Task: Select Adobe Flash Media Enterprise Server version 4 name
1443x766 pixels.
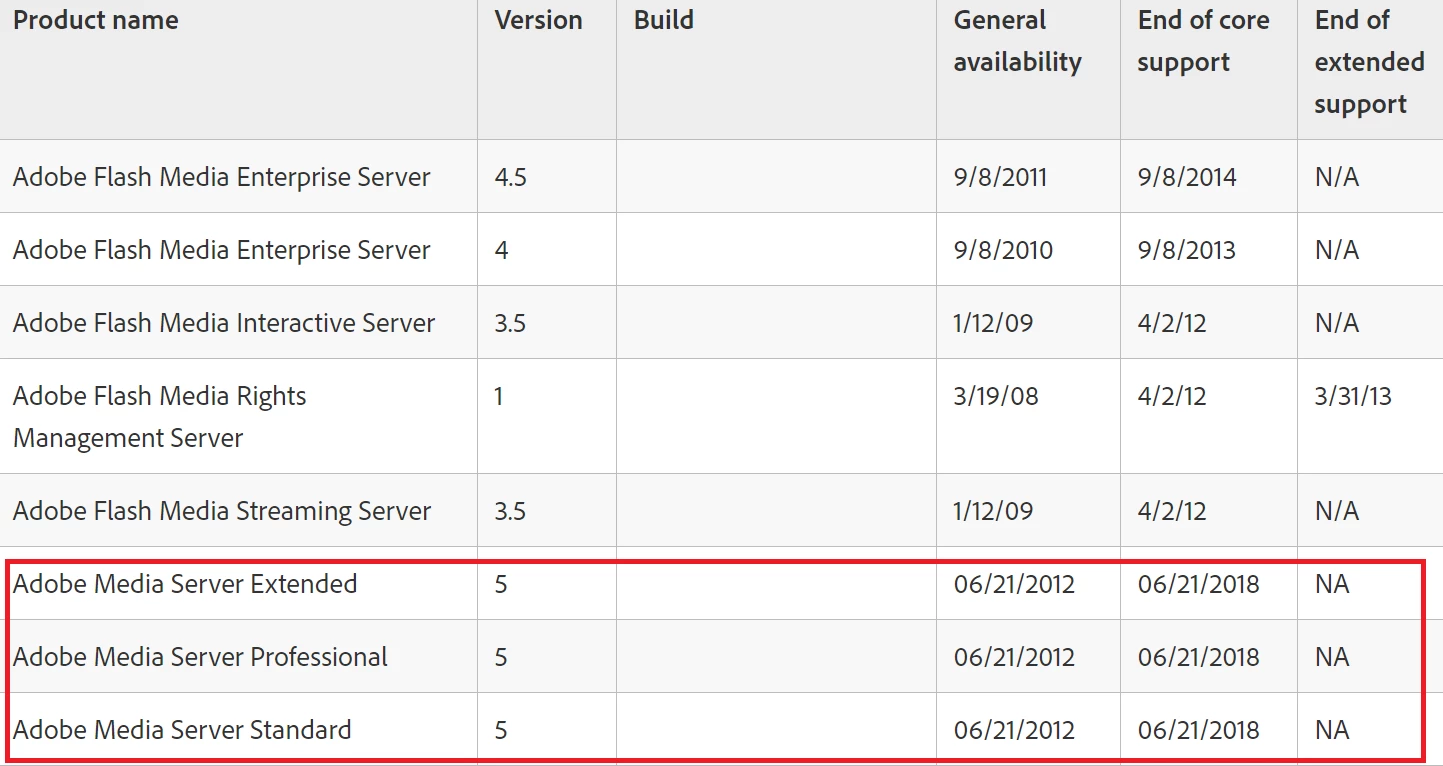Action: pos(222,250)
